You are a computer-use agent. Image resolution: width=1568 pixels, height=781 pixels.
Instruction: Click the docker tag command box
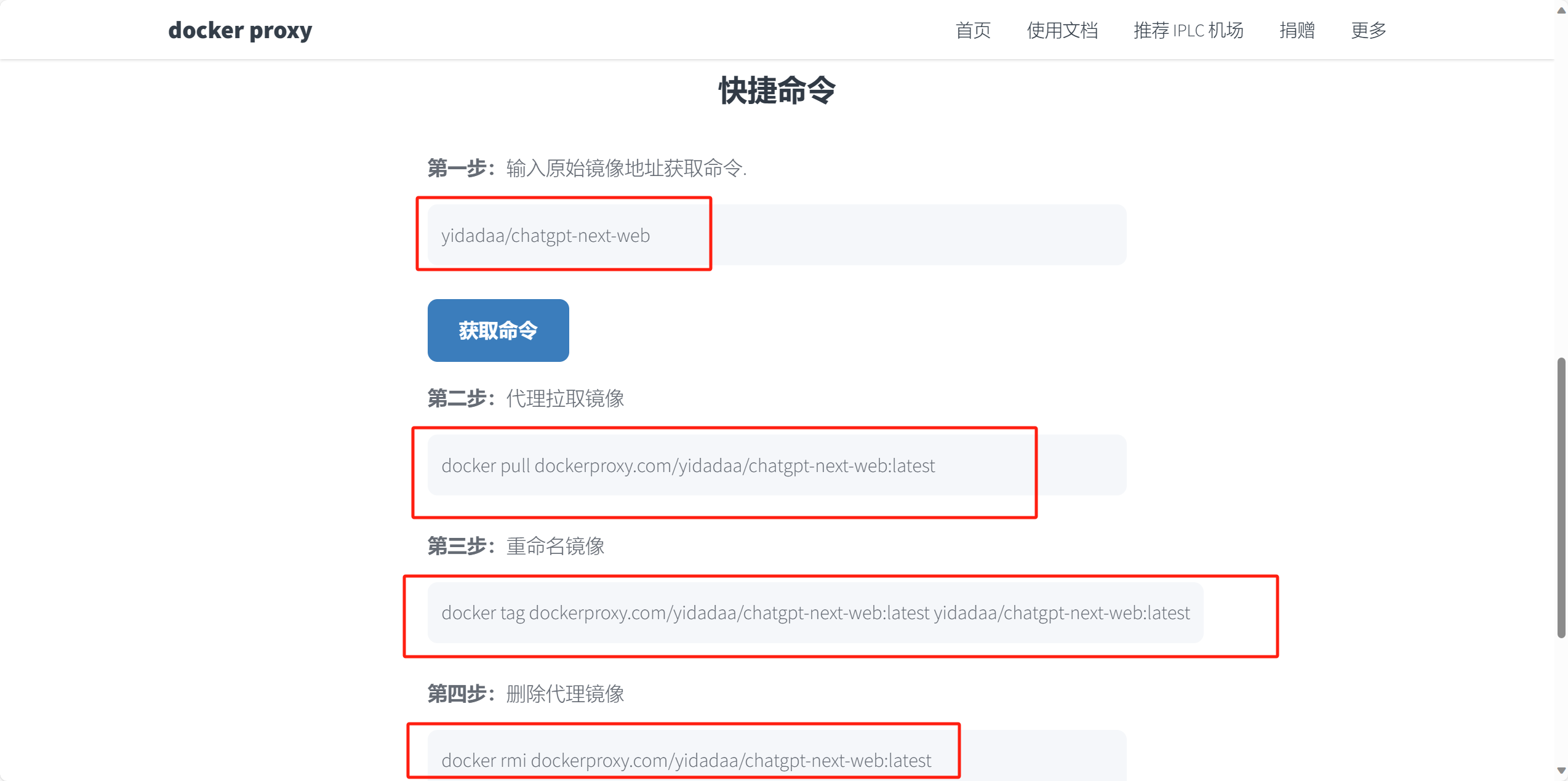(x=815, y=613)
